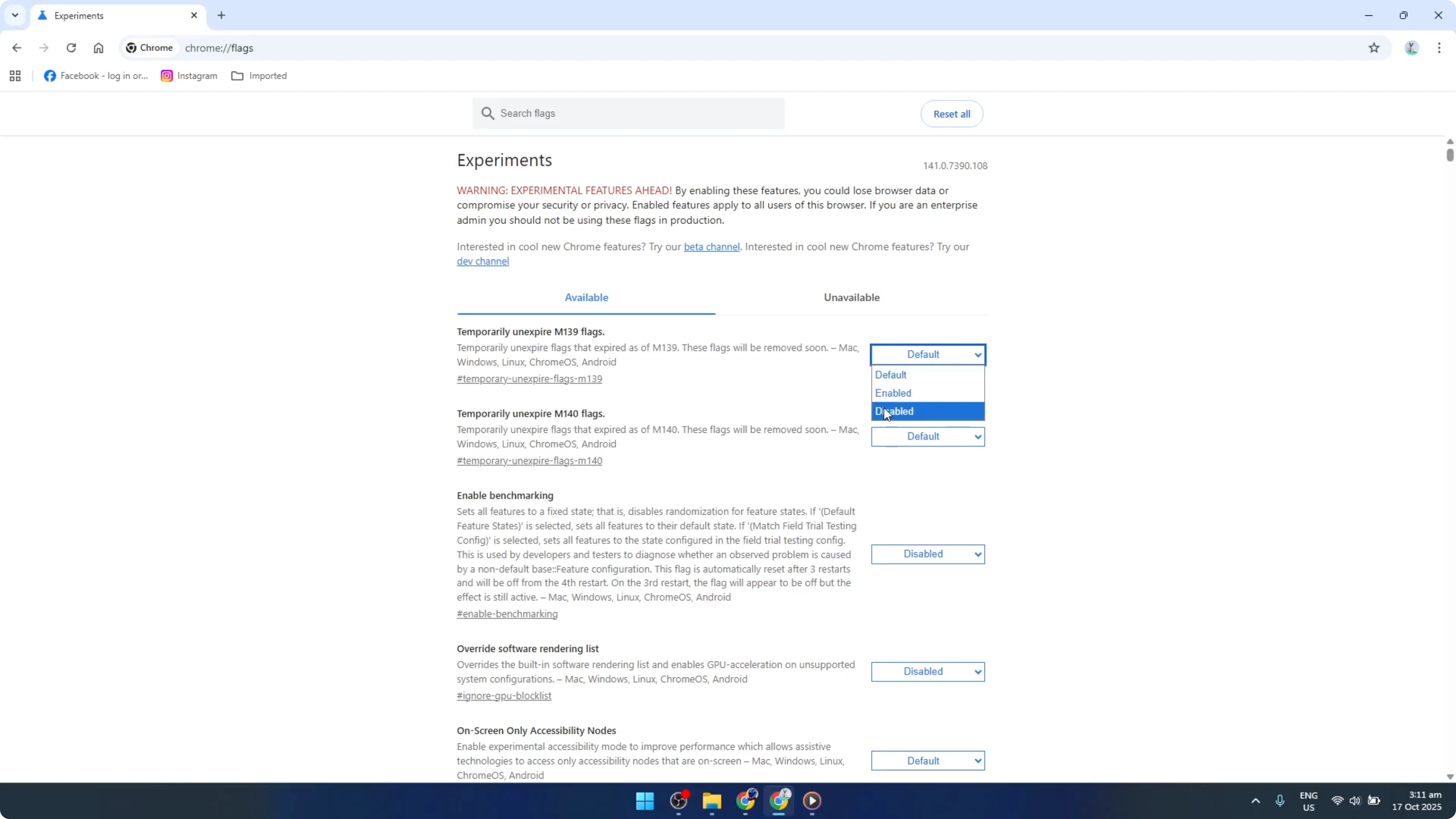Switch to the Unavailable tab
Screen dimensions: 1456x819
[851, 297]
